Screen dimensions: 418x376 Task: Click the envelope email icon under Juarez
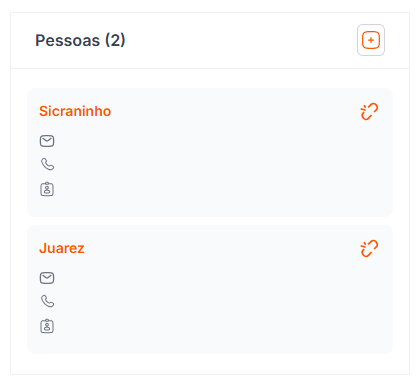47,278
